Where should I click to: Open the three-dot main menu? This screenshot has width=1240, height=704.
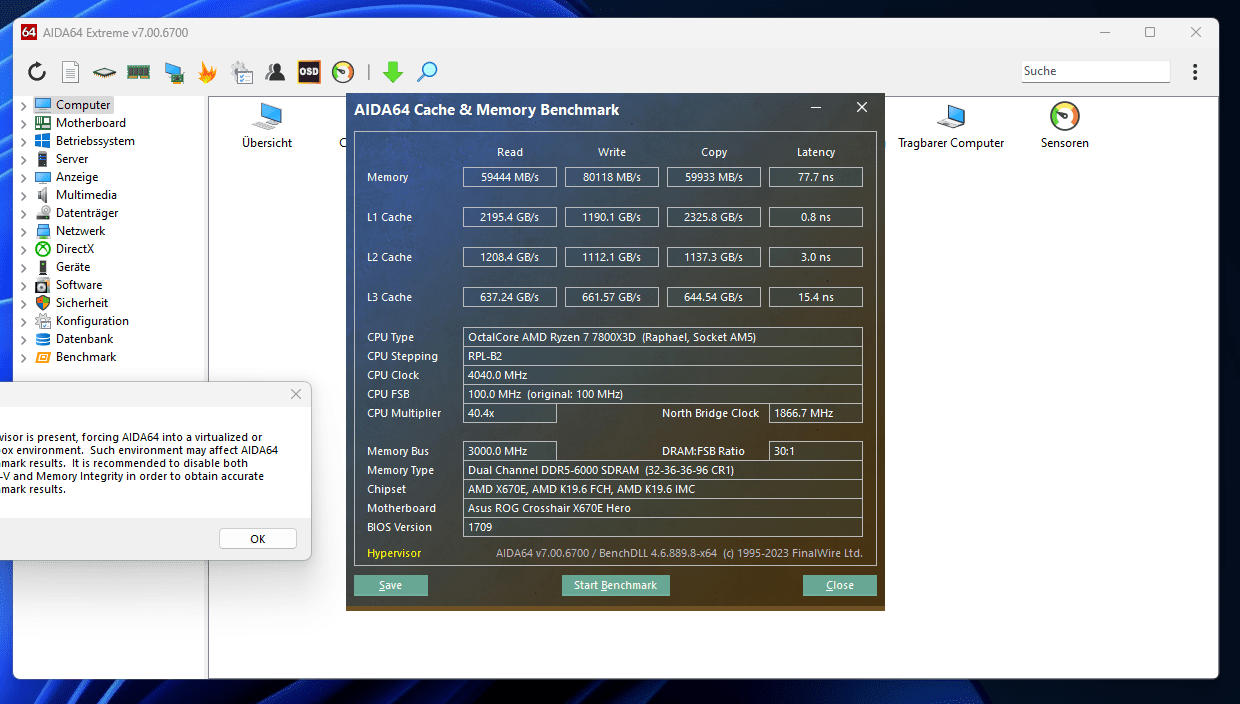pos(1195,72)
